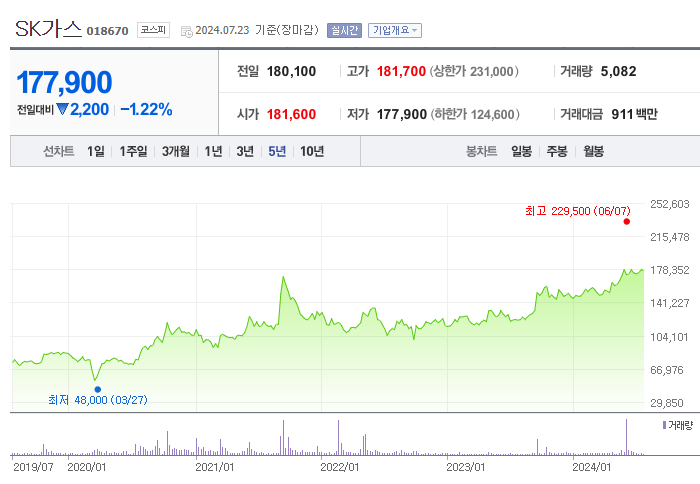This screenshot has height=484, width=700.
Task: Click the 최고 229,500 (06/07) label
Action: 578,211
